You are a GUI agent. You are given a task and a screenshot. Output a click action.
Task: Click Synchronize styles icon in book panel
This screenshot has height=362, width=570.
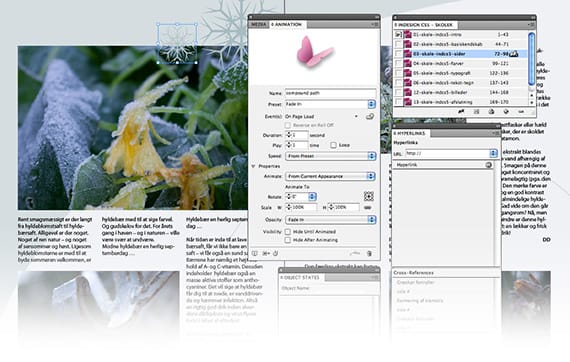(461, 112)
